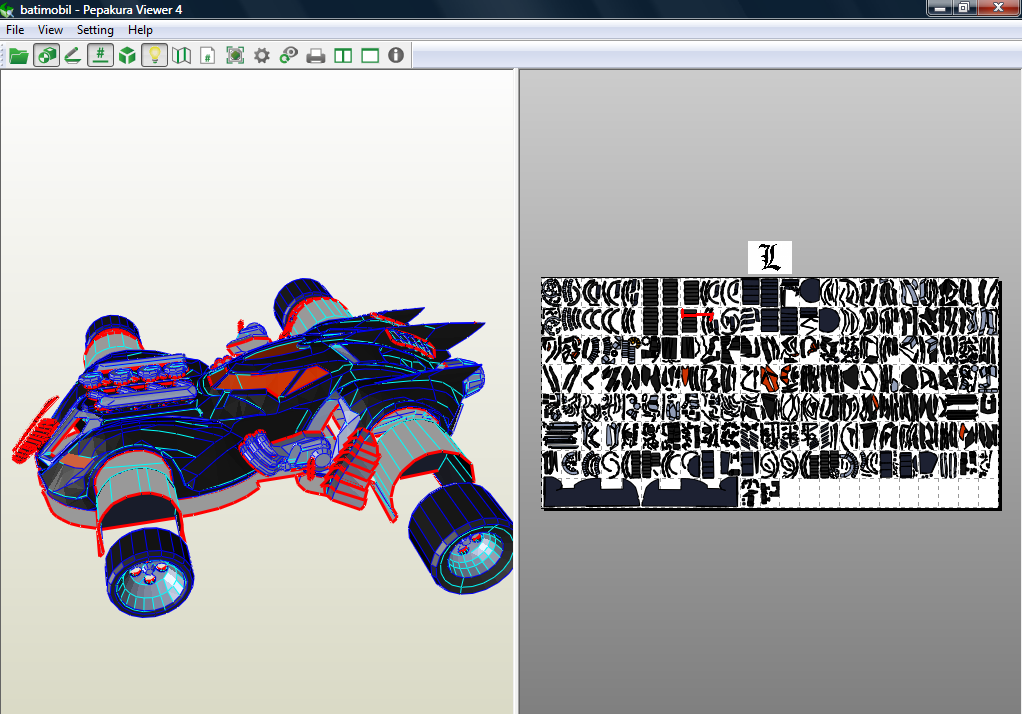Click the green solid cube icon
Image resolution: width=1022 pixels, height=714 pixels.
tap(127, 55)
